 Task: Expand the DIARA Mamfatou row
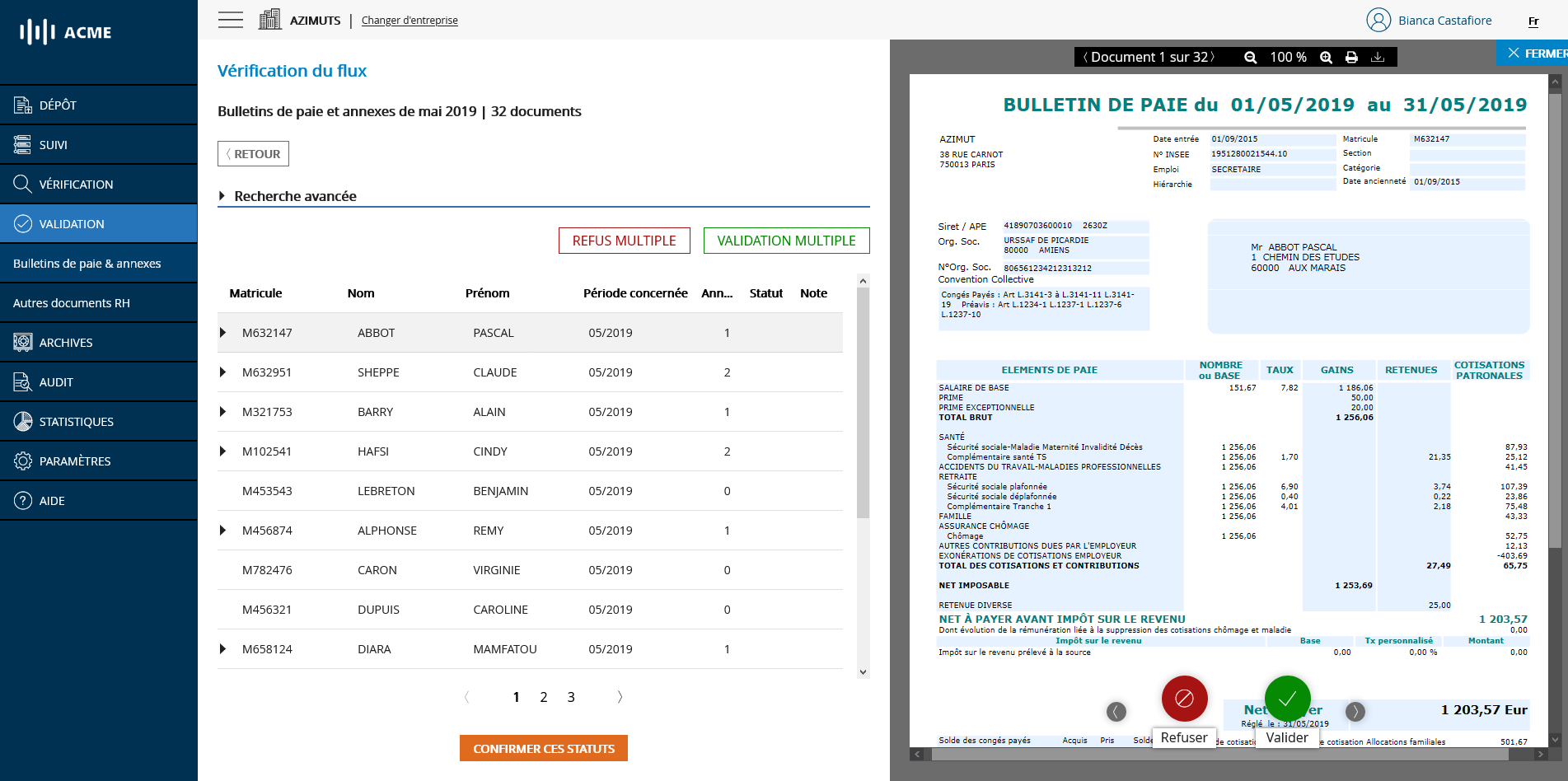point(222,649)
